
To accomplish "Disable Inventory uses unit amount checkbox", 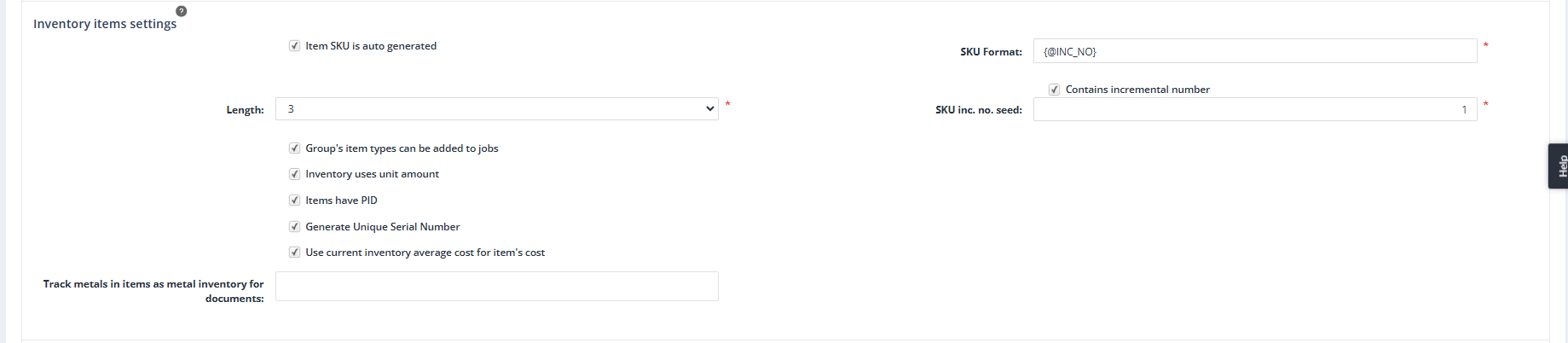I will point(294,174).
